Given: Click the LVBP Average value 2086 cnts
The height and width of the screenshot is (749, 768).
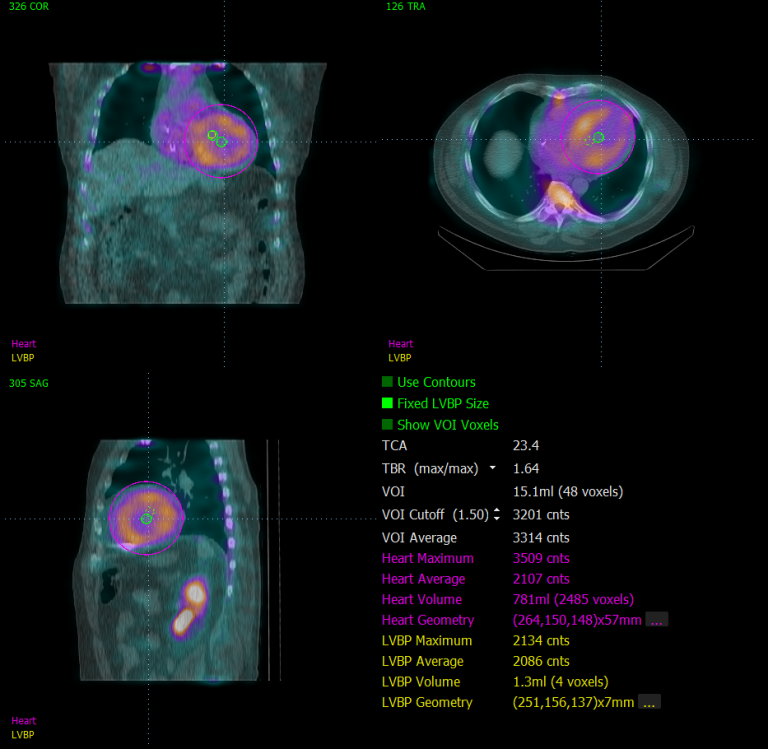Looking at the screenshot, I should coord(541,661).
